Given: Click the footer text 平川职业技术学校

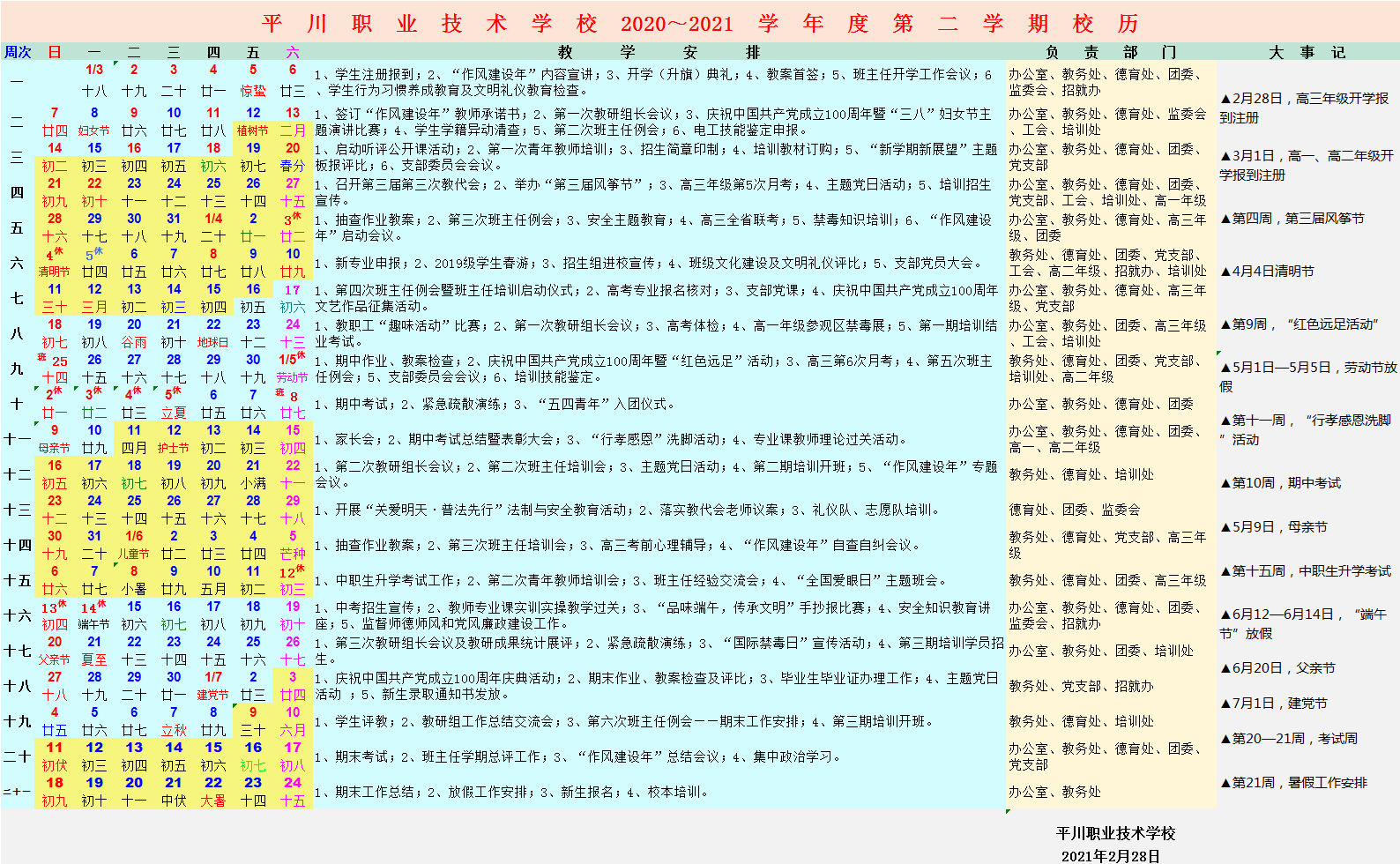Looking at the screenshot, I should click(x=1115, y=833).
